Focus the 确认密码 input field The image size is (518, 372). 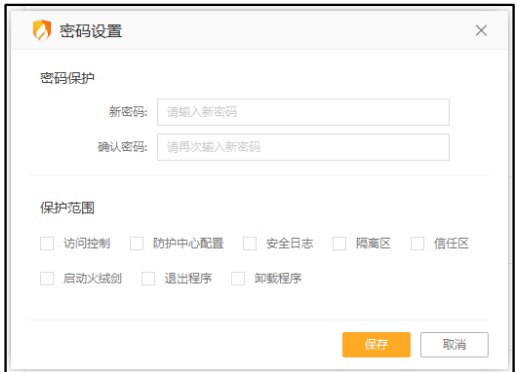(303, 147)
